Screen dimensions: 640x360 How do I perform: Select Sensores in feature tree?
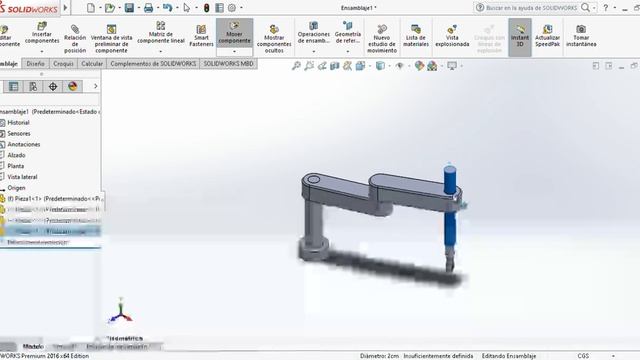click(x=19, y=133)
